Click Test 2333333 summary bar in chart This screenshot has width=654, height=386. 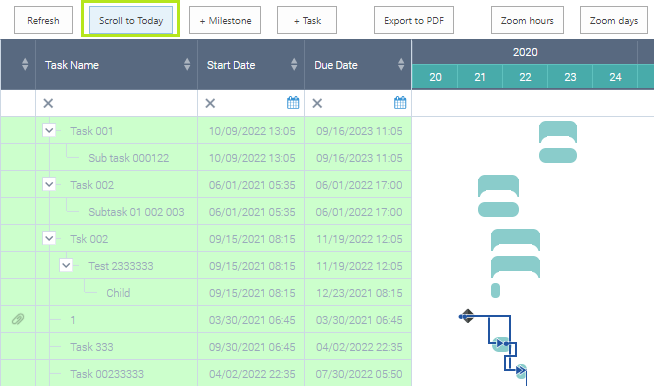[x=515, y=267]
